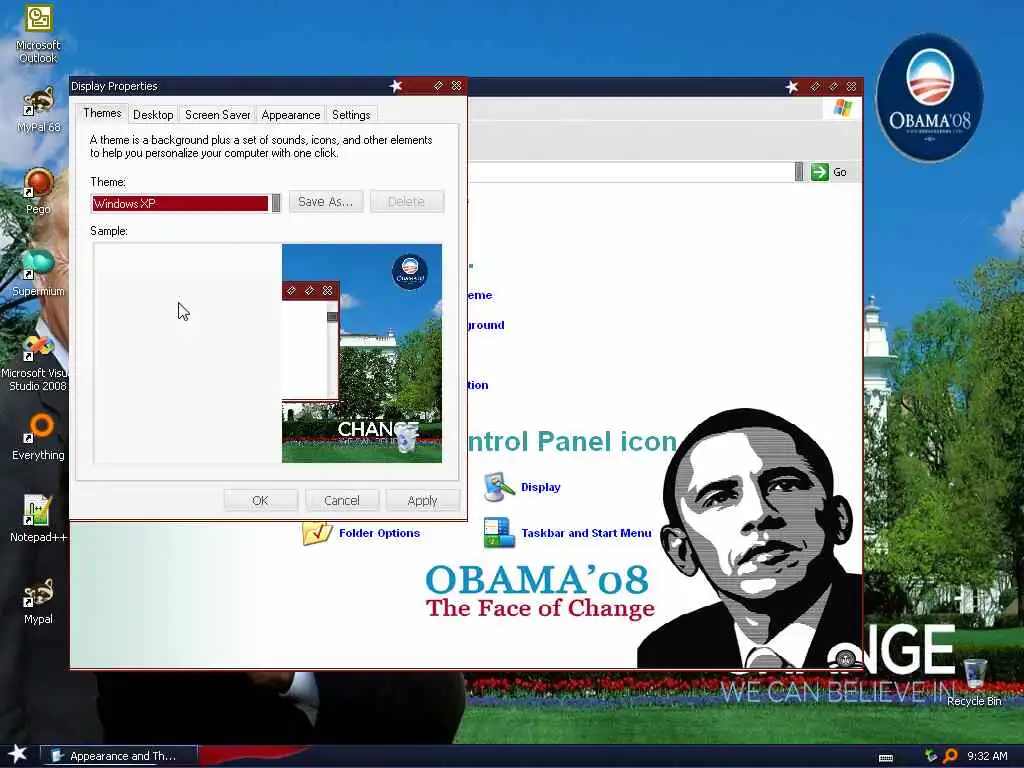
Task: Click the Control Panel address bar field
Action: coord(630,172)
